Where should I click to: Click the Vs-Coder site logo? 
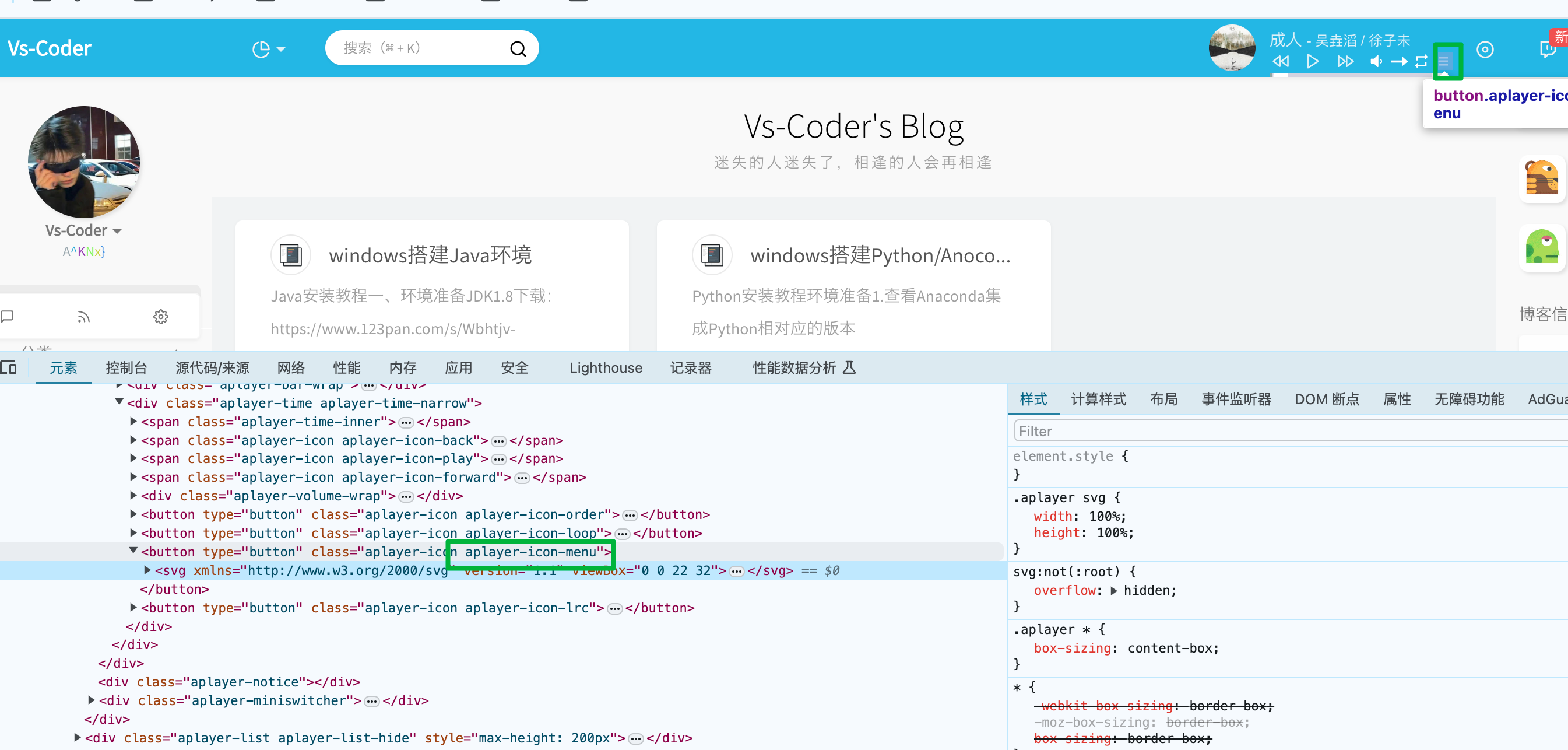[x=50, y=48]
